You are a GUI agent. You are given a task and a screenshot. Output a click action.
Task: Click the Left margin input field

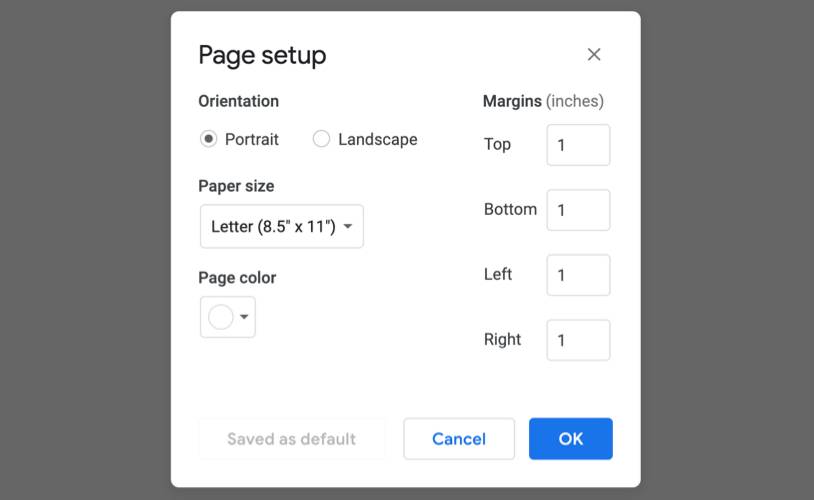pos(578,275)
